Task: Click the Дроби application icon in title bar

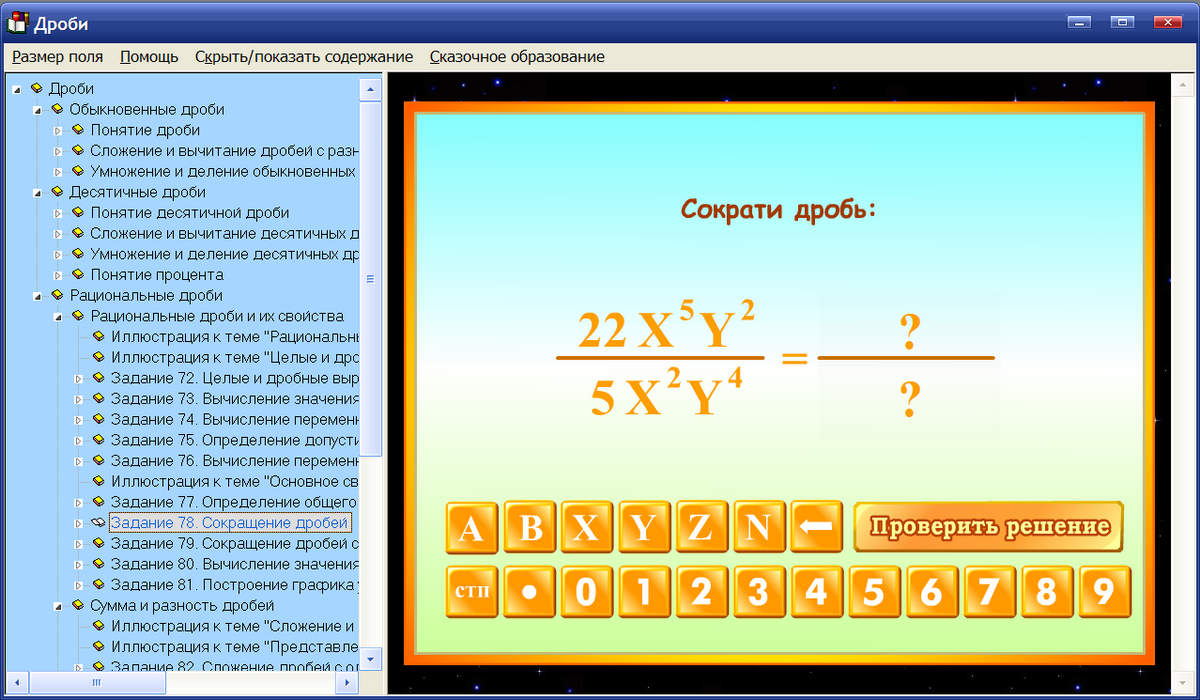Action: click(x=18, y=22)
